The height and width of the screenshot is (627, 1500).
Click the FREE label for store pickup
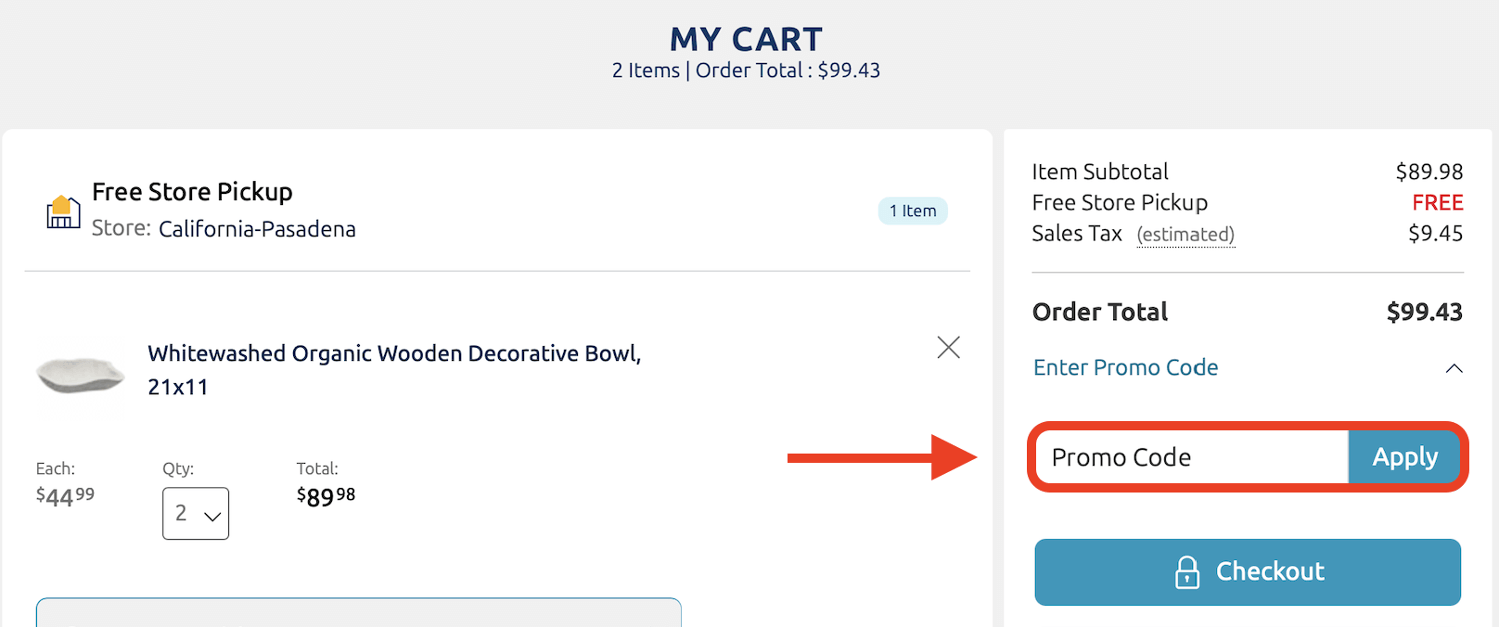1437,202
